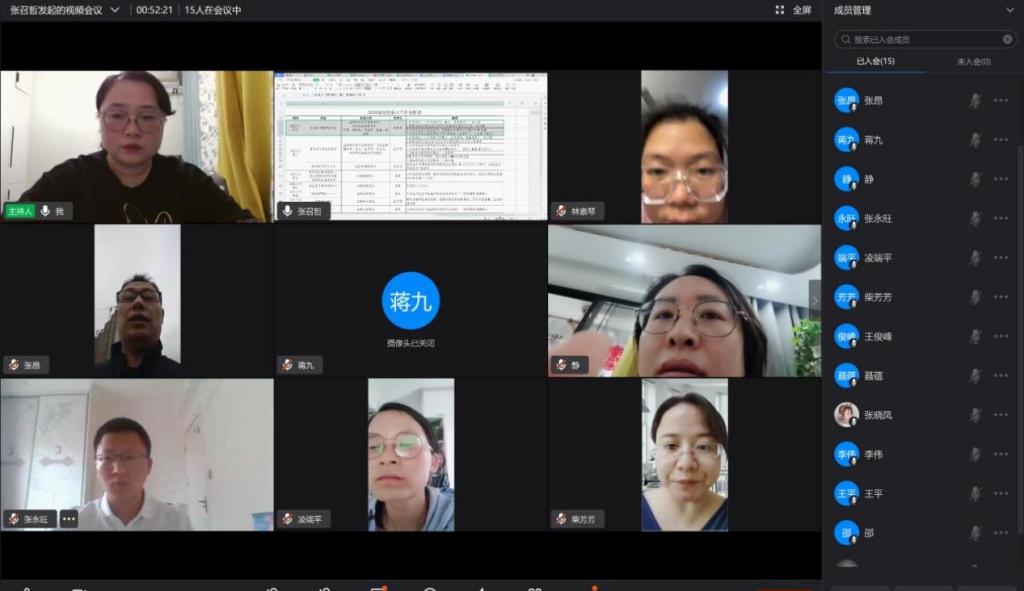Click 张晓凤's avatar in the member list

point(846,415)
